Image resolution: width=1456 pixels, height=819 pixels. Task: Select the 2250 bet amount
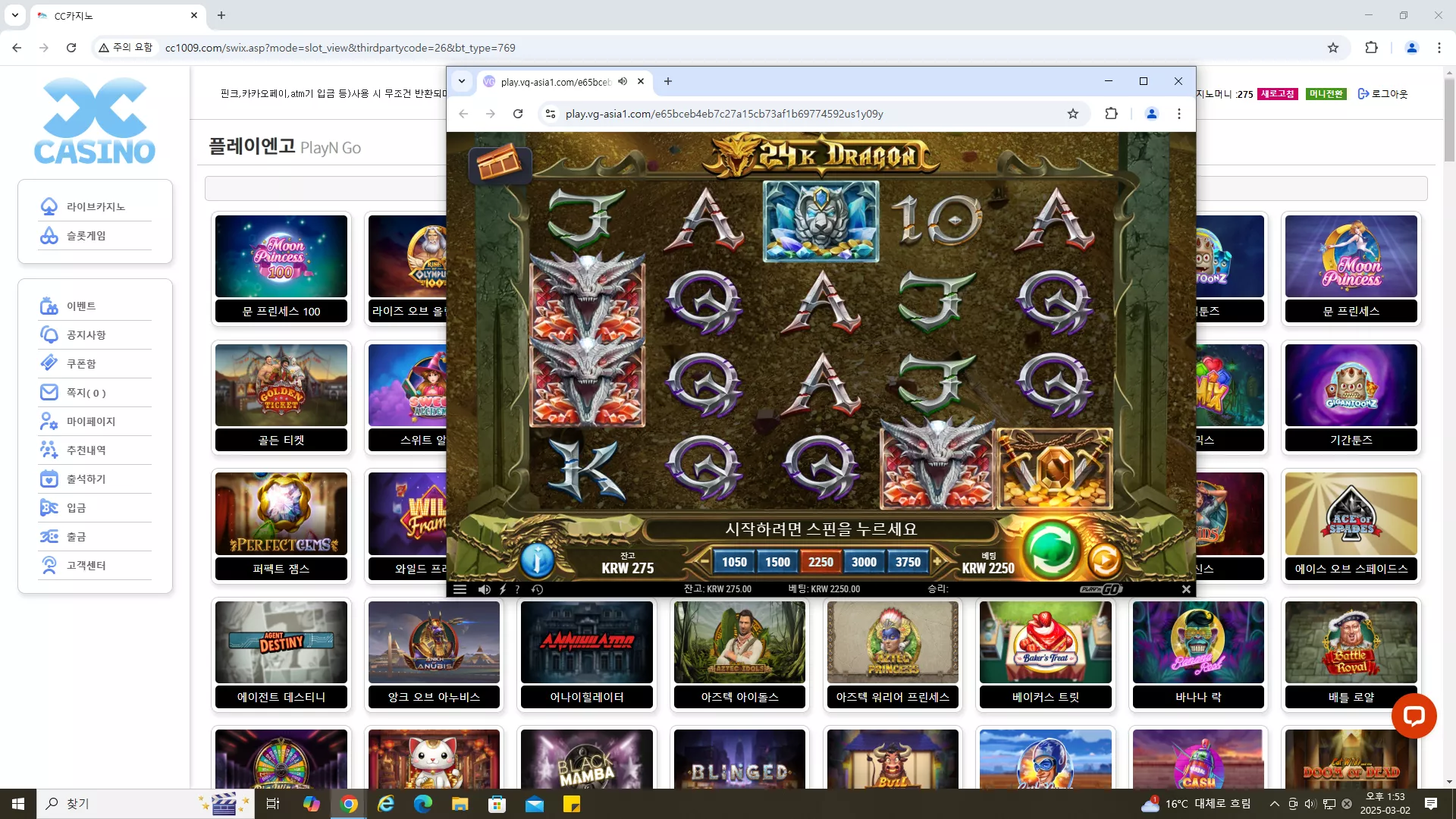click(821, 562)
